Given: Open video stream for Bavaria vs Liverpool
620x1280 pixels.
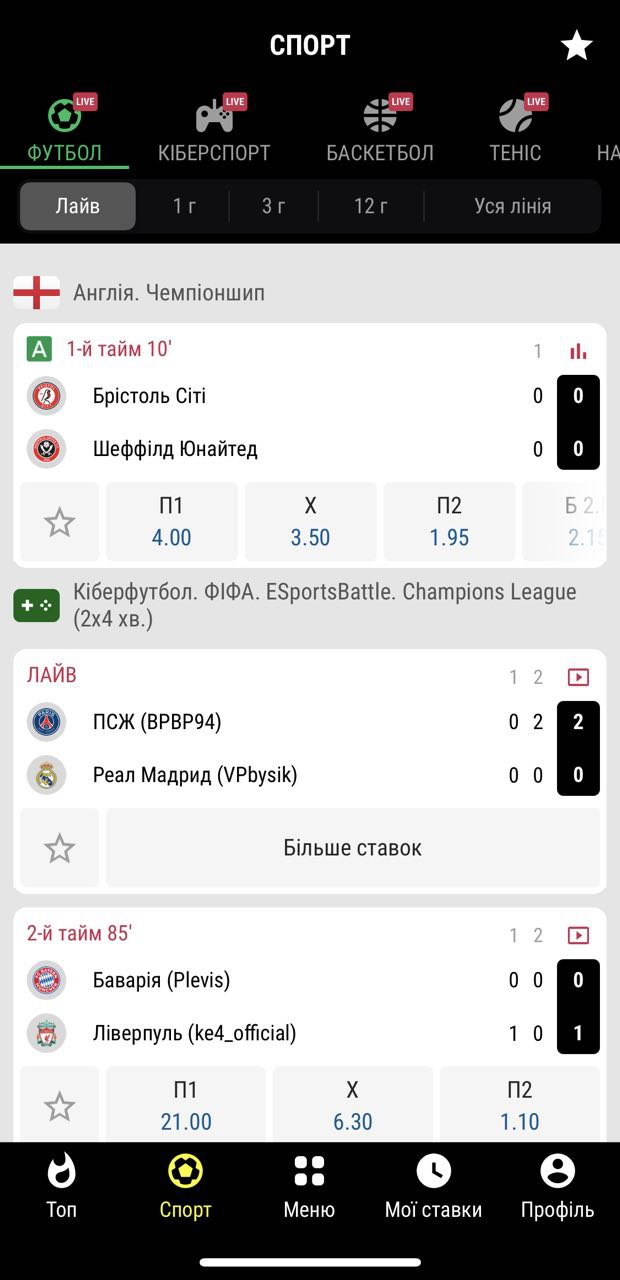Looking at the screenshot, I should point(578,935).
